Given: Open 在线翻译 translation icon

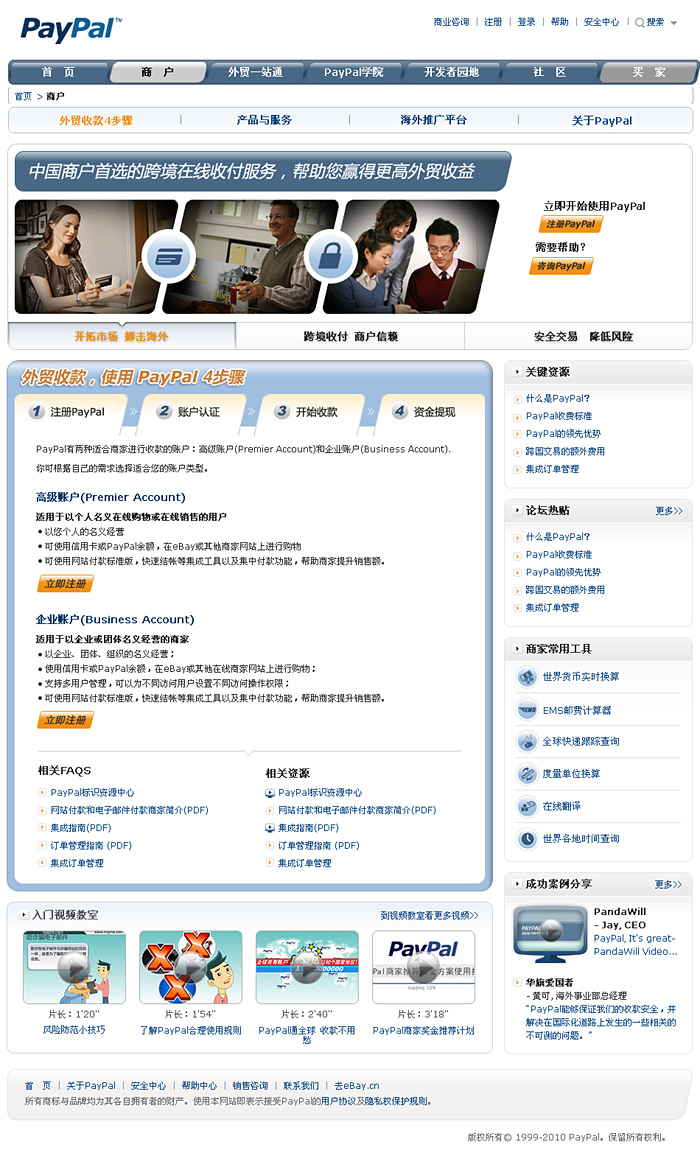Looking at the screenshot, I should point(526,806).
